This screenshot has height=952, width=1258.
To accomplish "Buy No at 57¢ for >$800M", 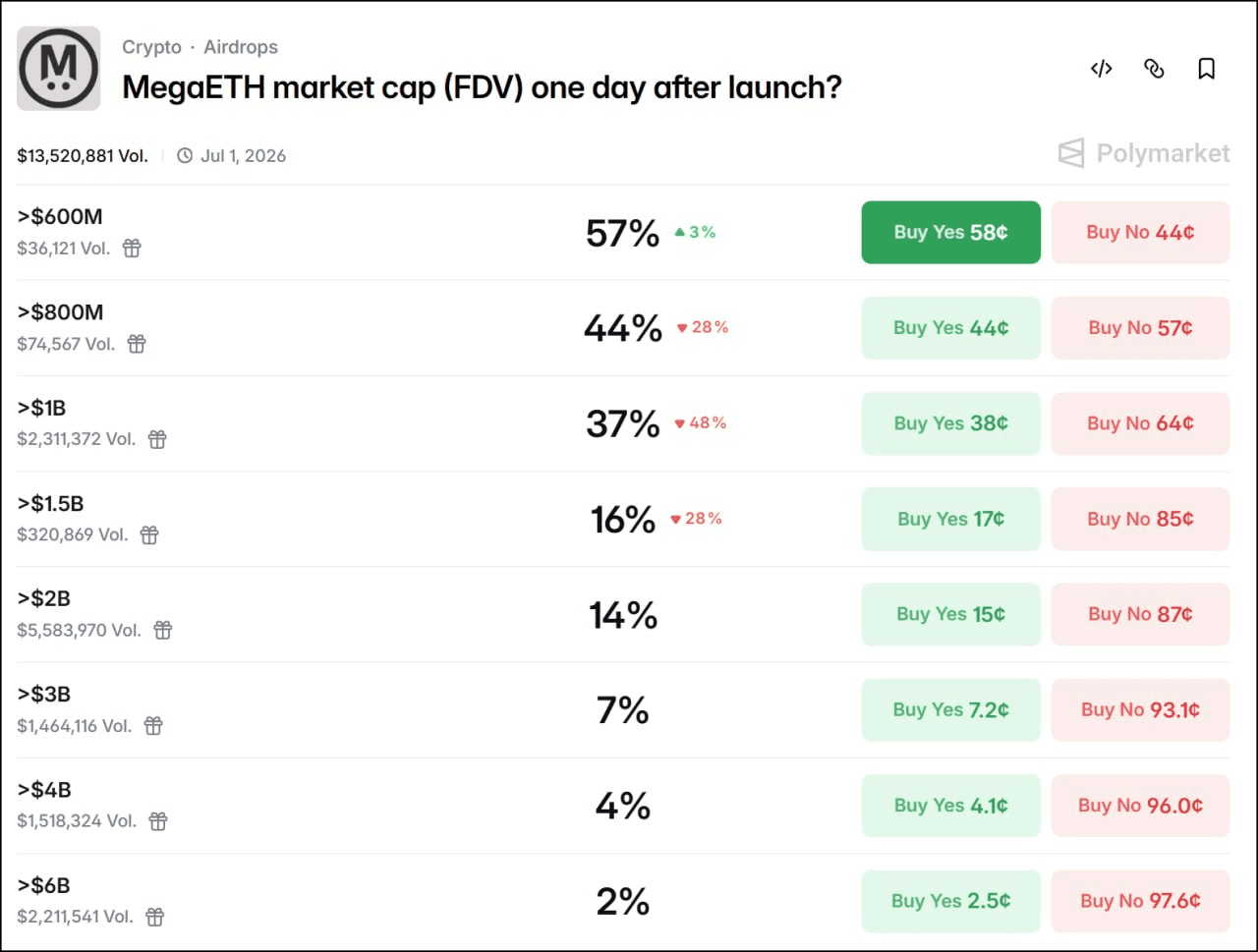I will tap(1140, 328).
